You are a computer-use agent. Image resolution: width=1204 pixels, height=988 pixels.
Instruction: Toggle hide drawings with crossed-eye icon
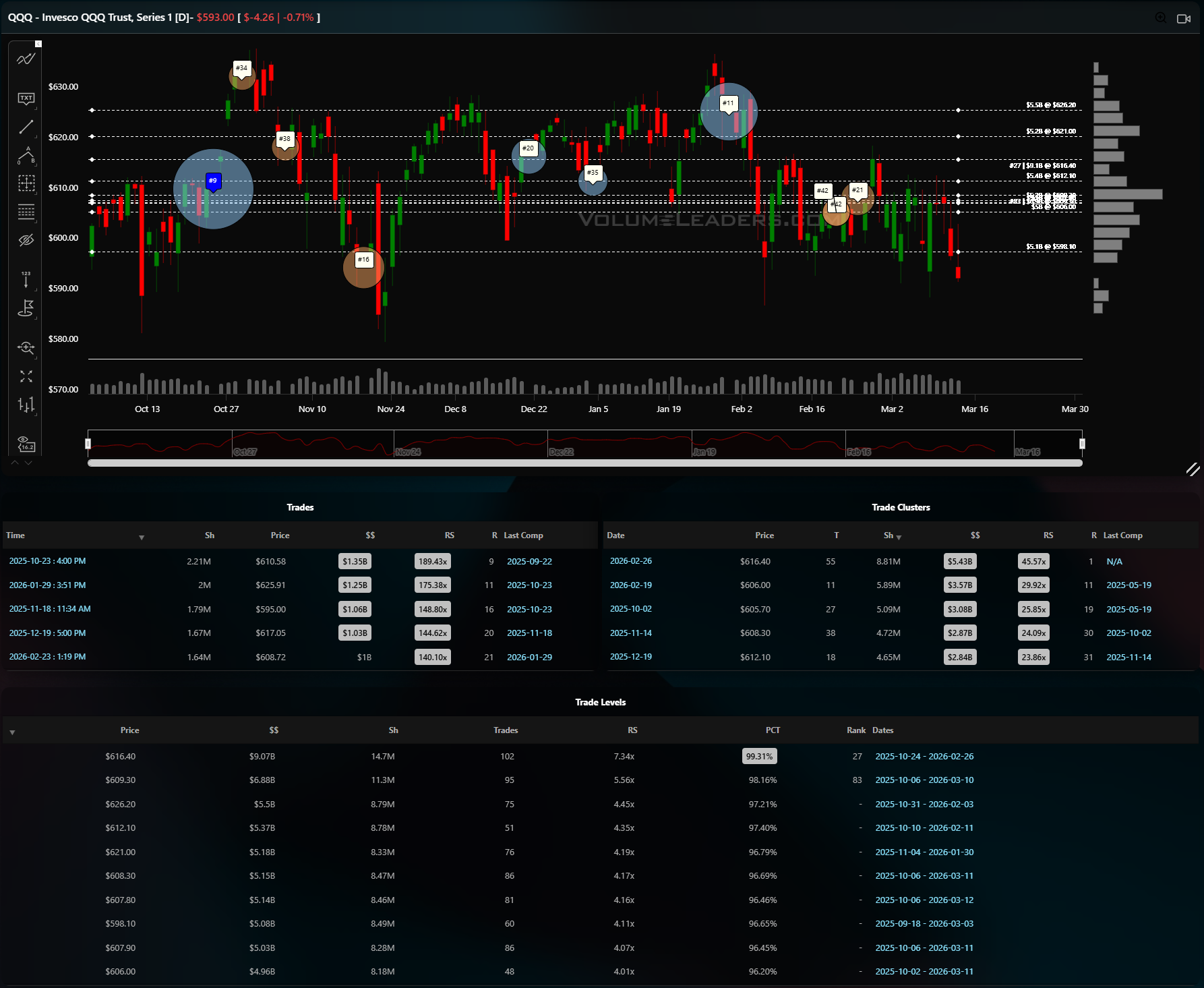click(x=26, y=240)
